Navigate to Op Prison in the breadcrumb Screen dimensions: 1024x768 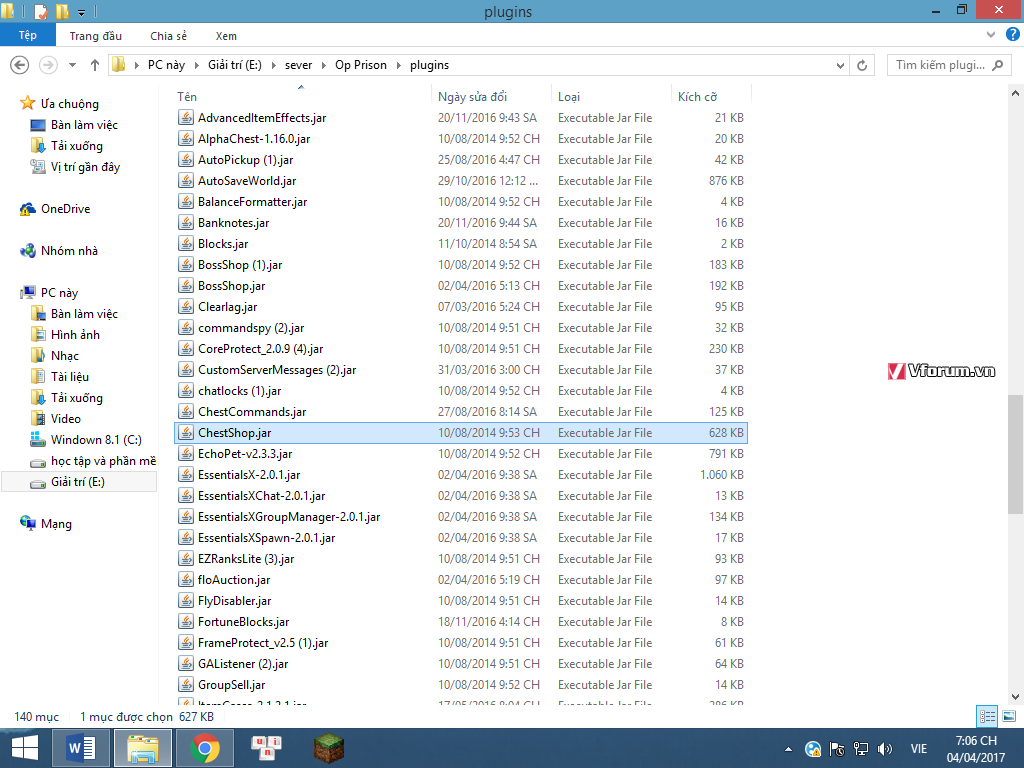pos(360,65)
